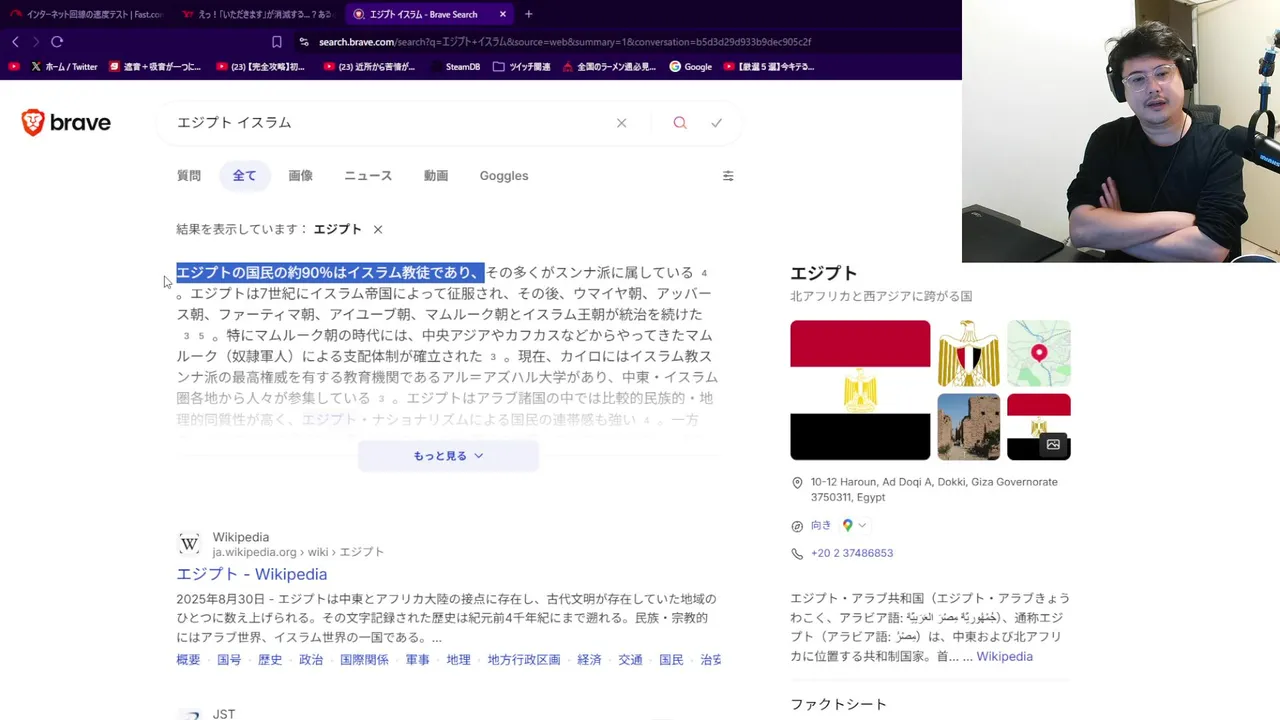Open the 歴史 sublink under Wikipedia
1280x720 pixels.
point(270,660)
